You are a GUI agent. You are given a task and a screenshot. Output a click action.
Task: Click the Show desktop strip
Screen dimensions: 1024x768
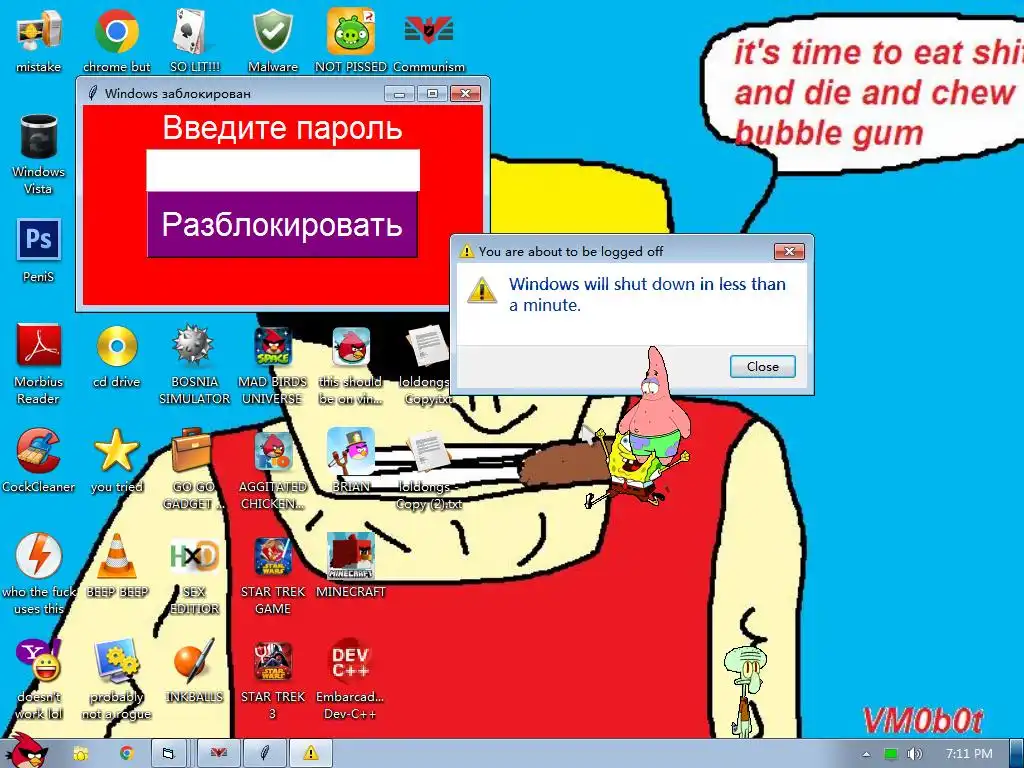coord(1017,754)
